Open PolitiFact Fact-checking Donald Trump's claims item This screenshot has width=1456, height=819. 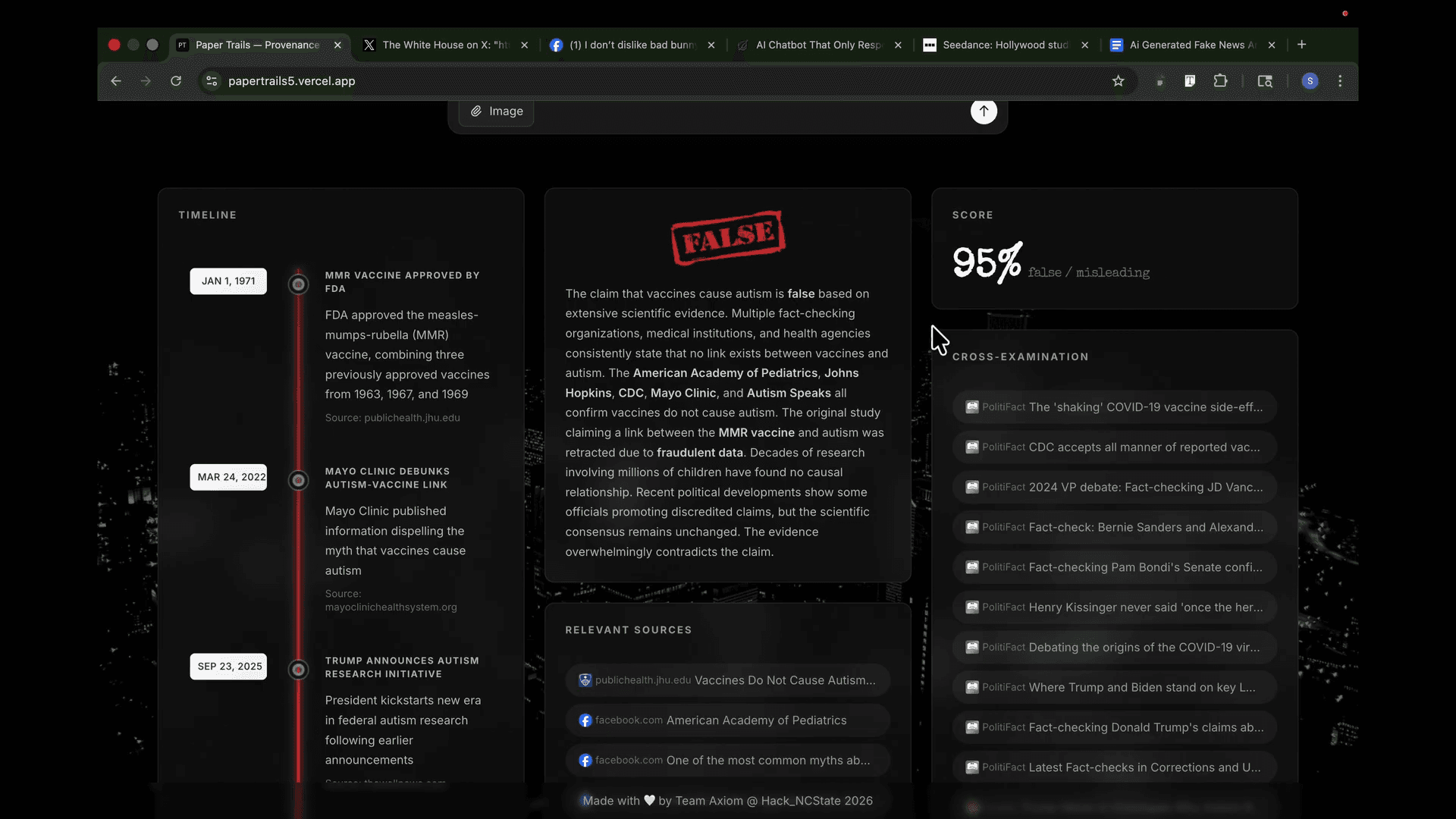[1115, 727]
